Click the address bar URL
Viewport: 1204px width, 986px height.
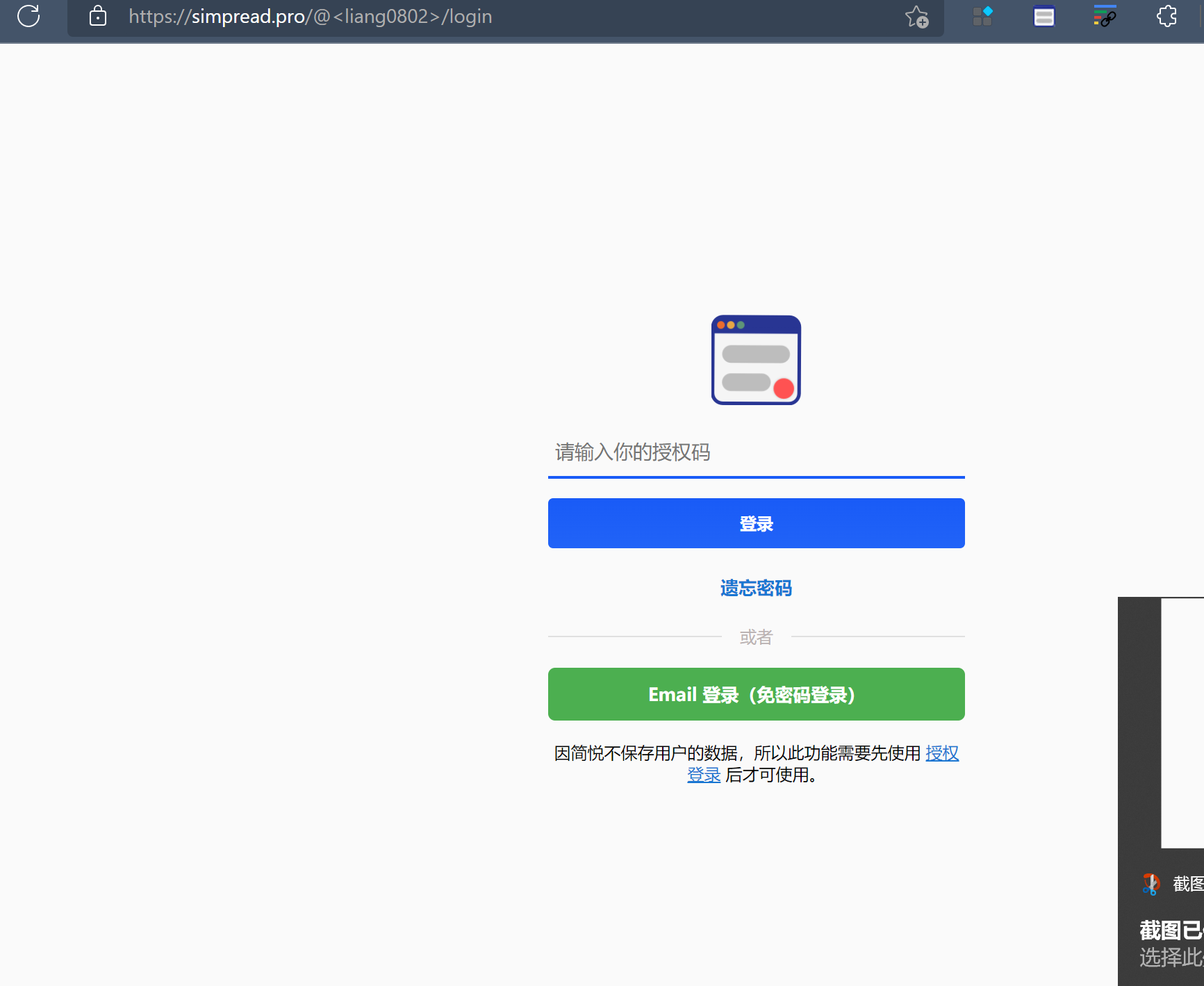point(311,17)
